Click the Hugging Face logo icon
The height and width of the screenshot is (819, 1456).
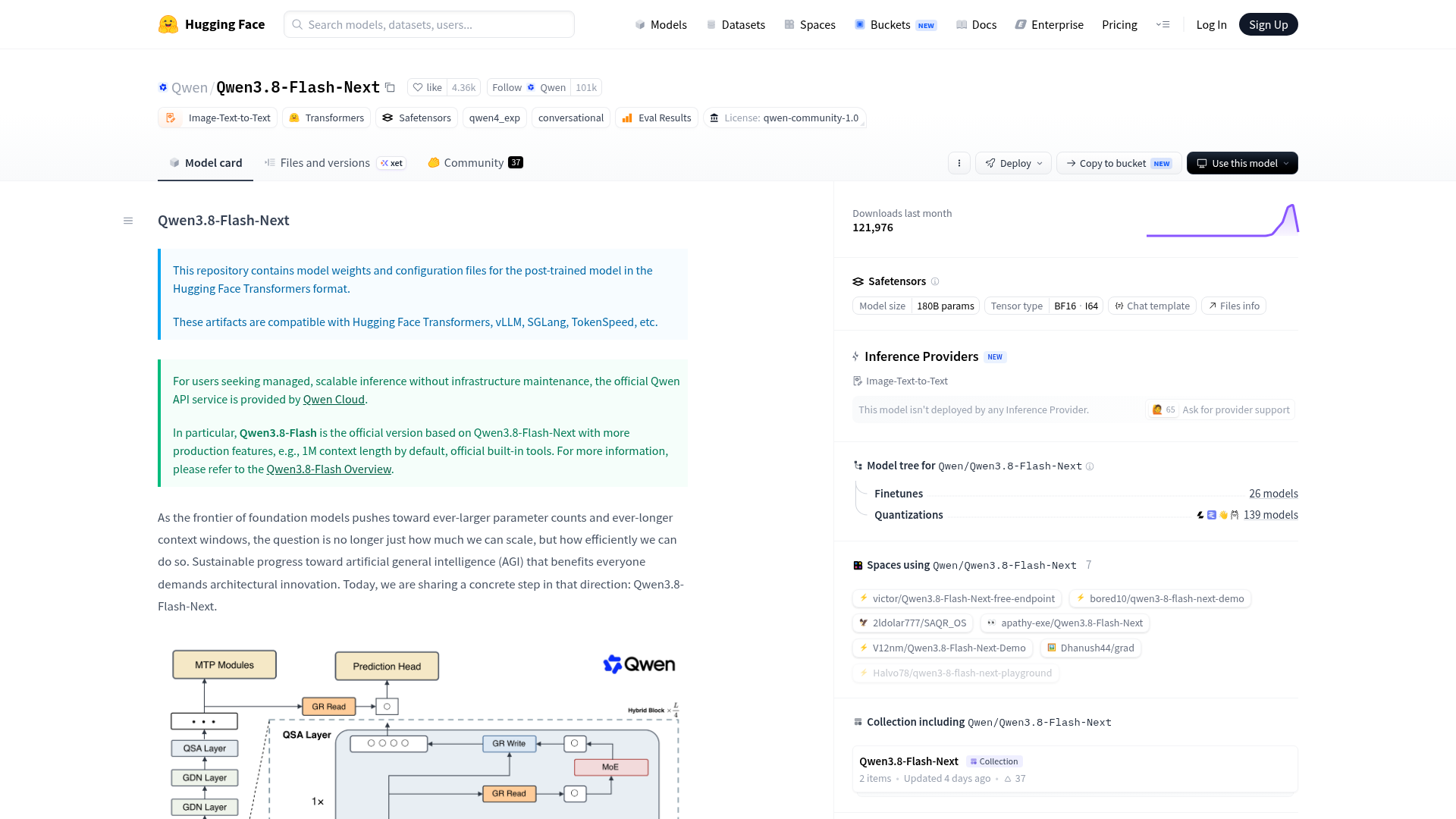point(168,24)
